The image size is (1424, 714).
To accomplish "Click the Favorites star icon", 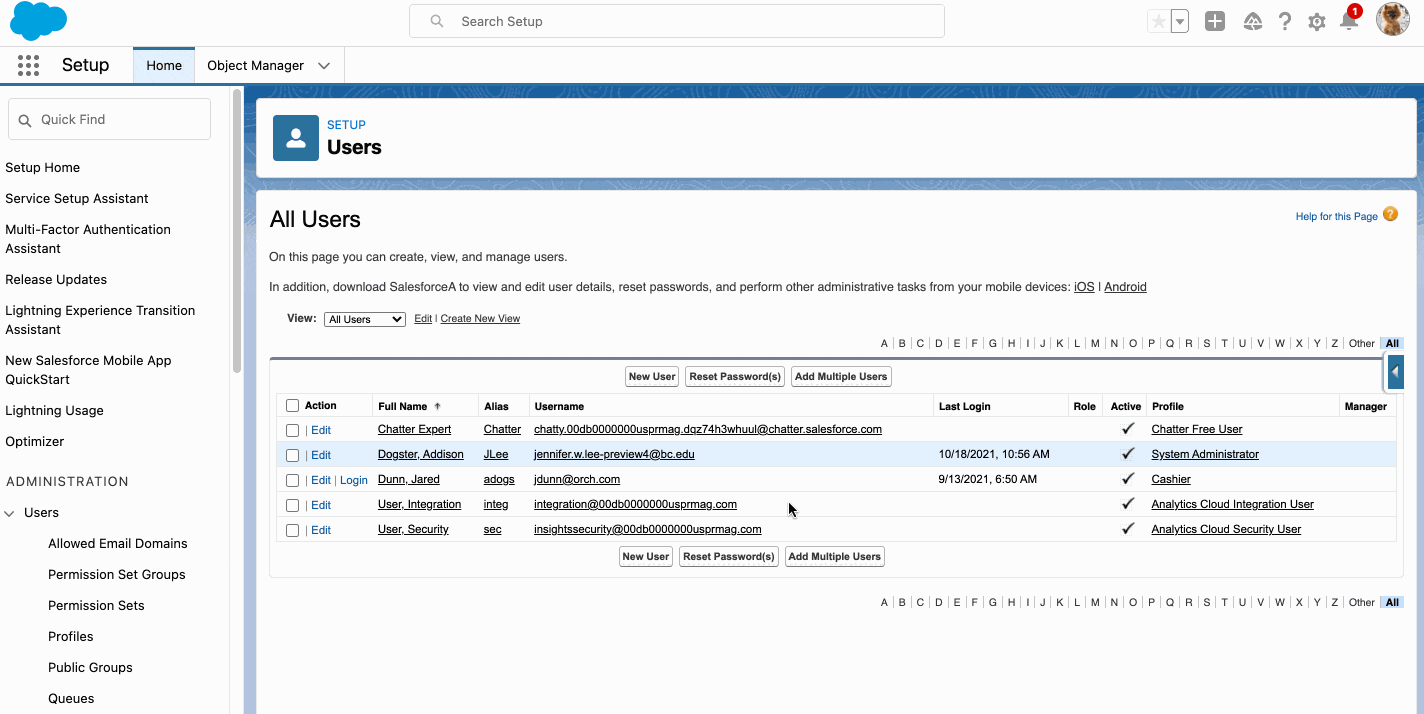I will (x=1159, y=22).
